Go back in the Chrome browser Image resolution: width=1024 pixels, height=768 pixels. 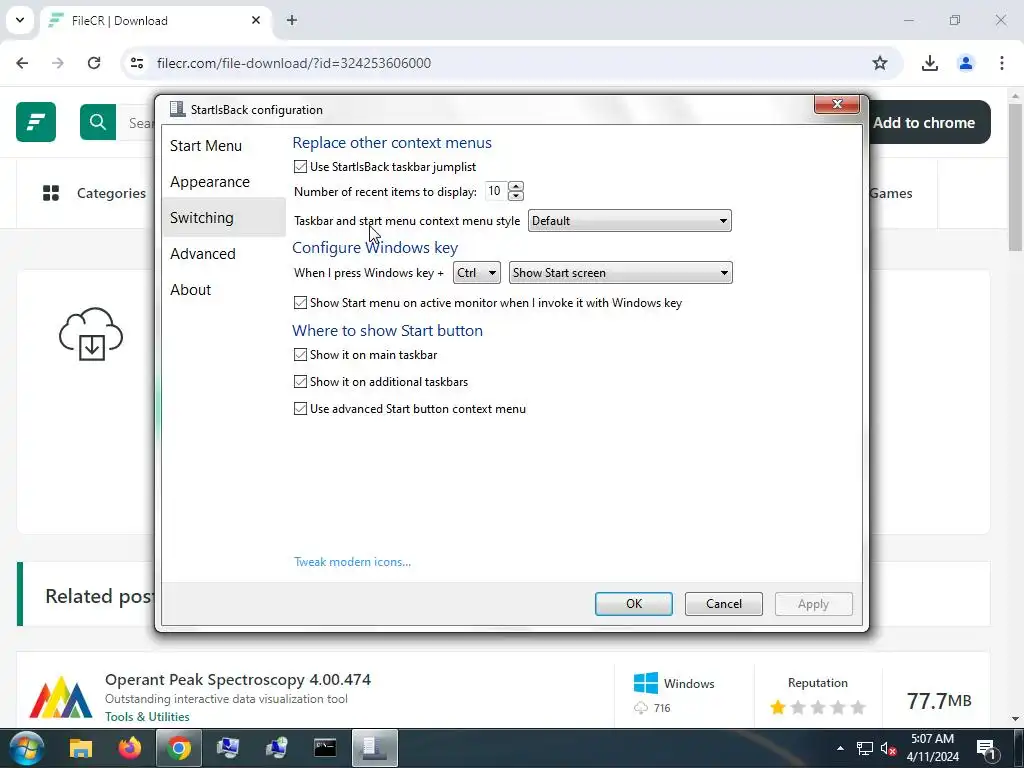coord(22,63)
